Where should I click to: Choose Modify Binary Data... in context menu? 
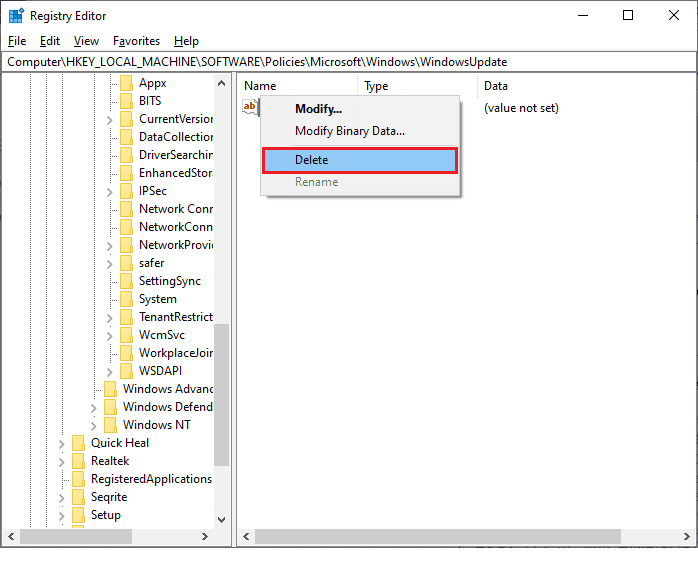tap(360, 131)
